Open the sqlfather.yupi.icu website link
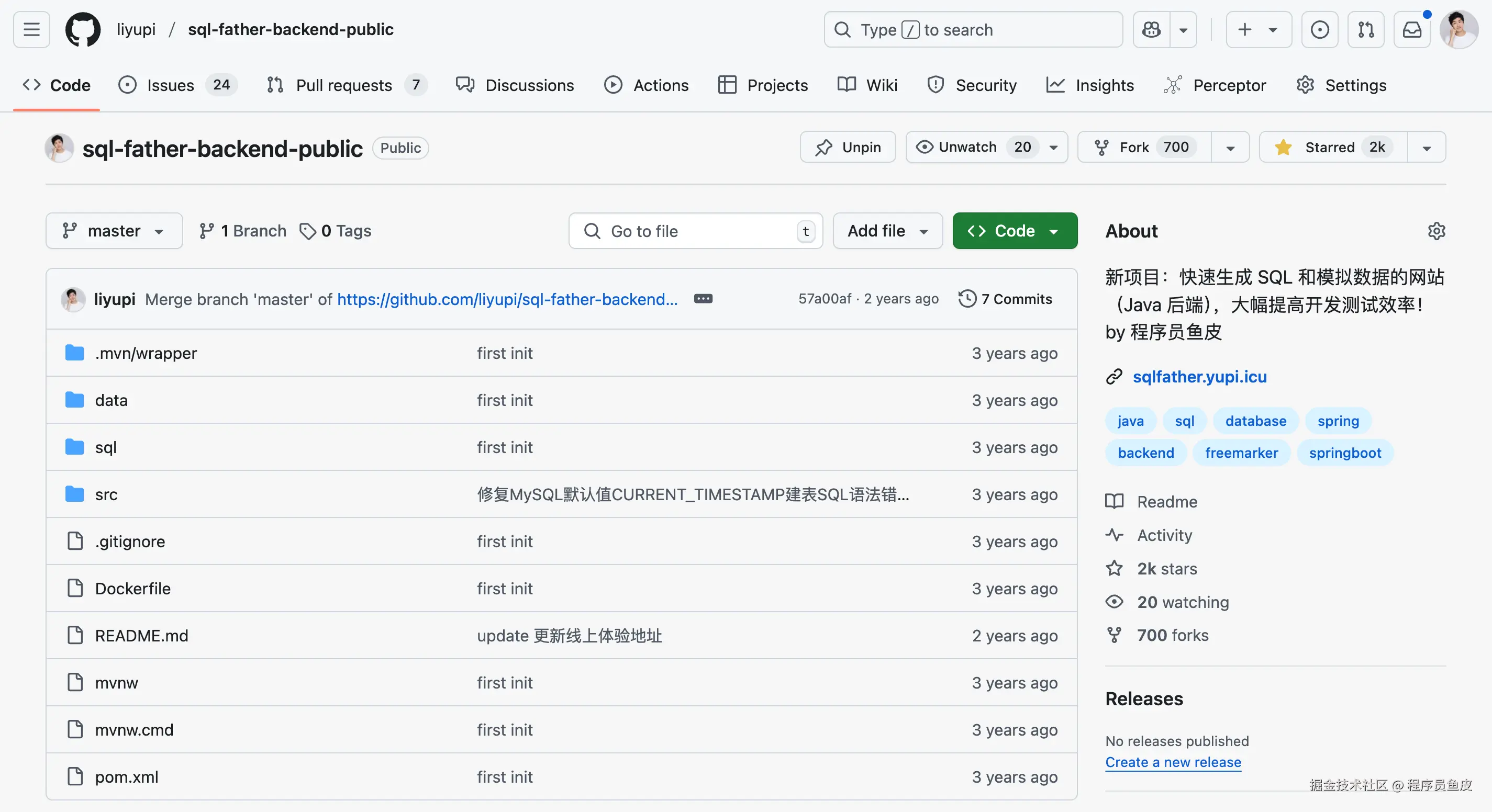The width and height of the screenshot is (1492, 812). coord(1199,377)
